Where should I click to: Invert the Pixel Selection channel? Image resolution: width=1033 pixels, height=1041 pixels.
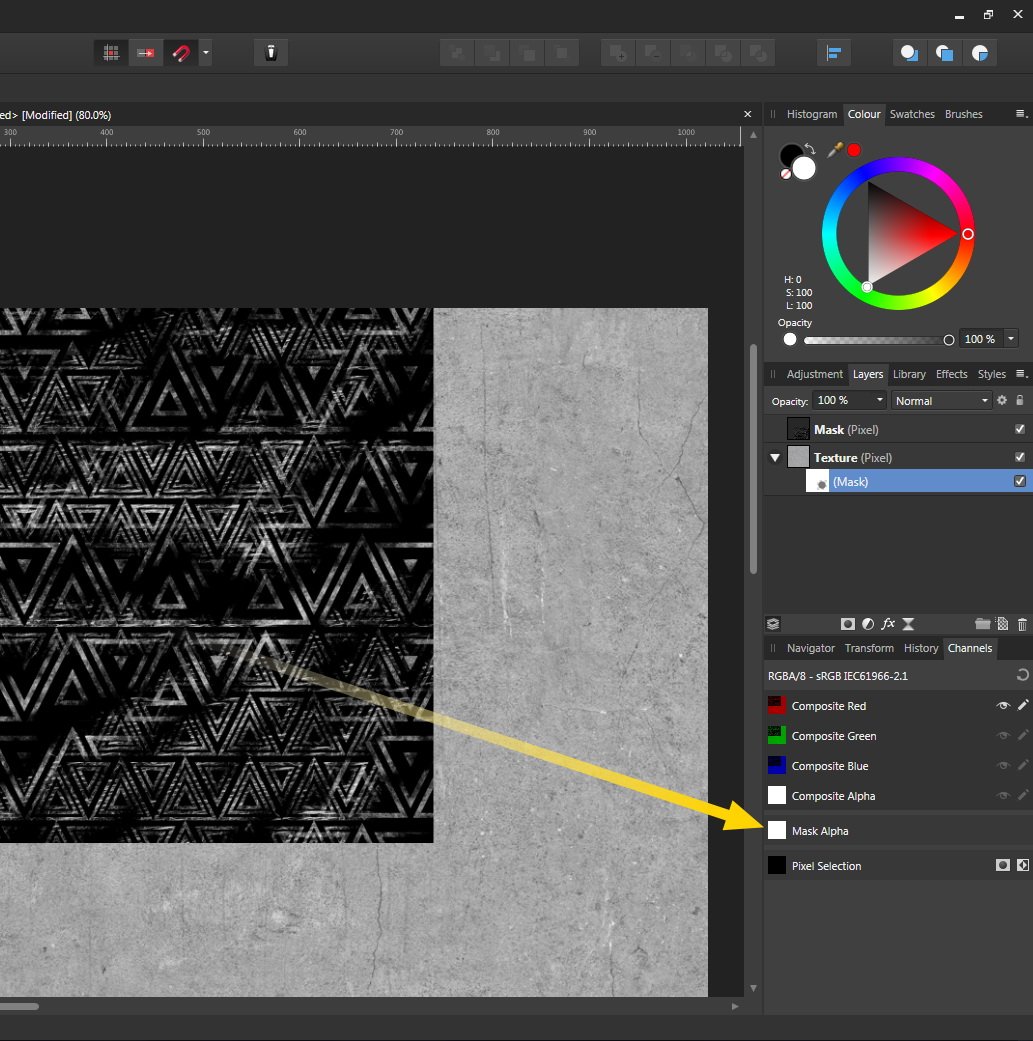pyautogui.click(x=1022, y=866)
